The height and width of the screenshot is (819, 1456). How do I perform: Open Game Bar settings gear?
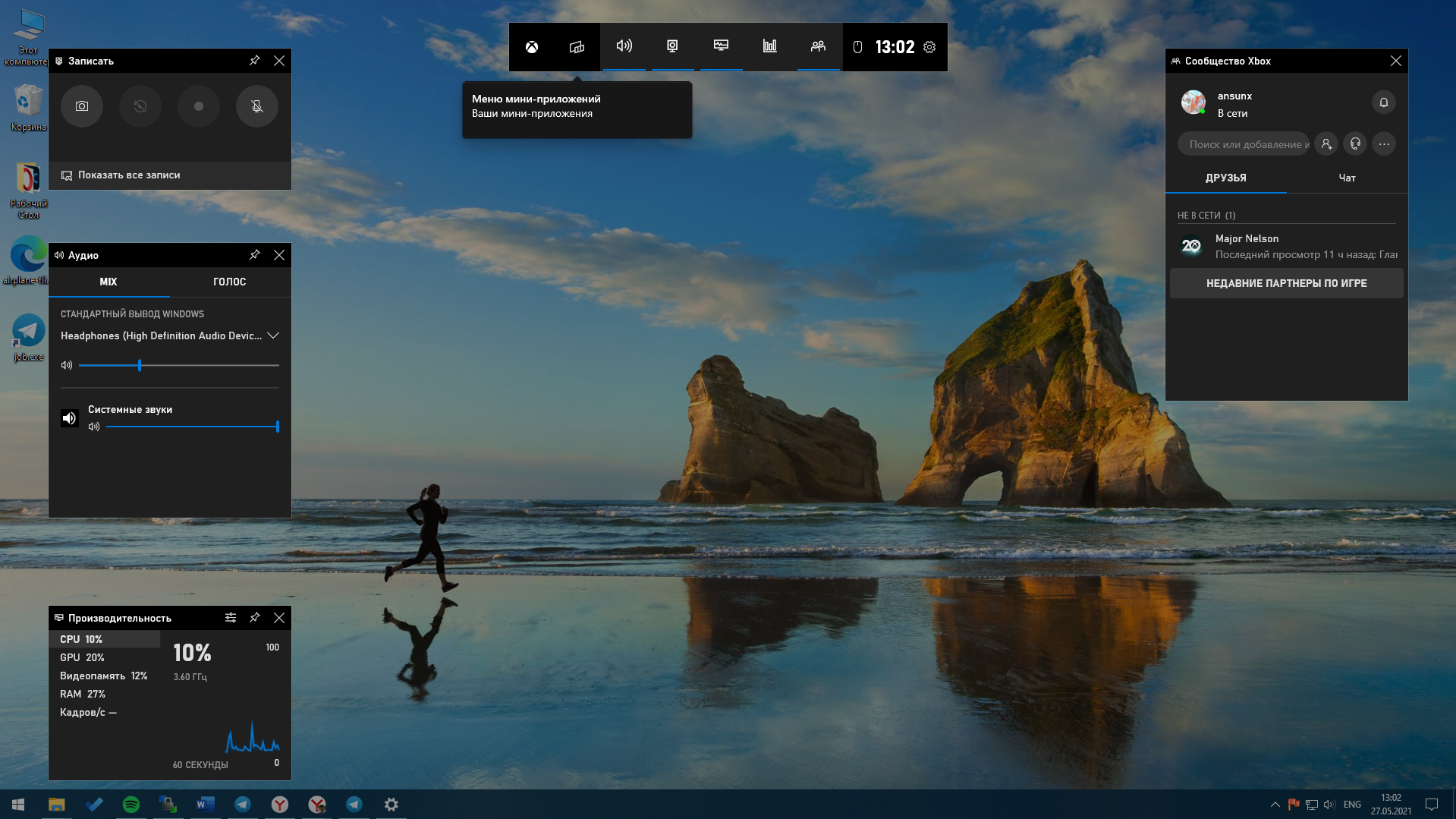coord(929,47)
